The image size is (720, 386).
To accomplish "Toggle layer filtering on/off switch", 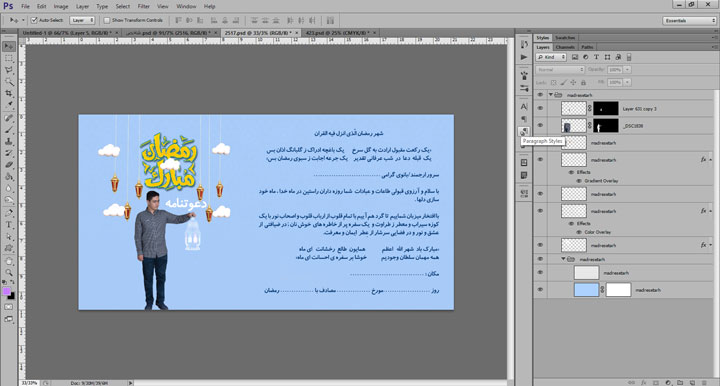I will [x=629, y=57].
